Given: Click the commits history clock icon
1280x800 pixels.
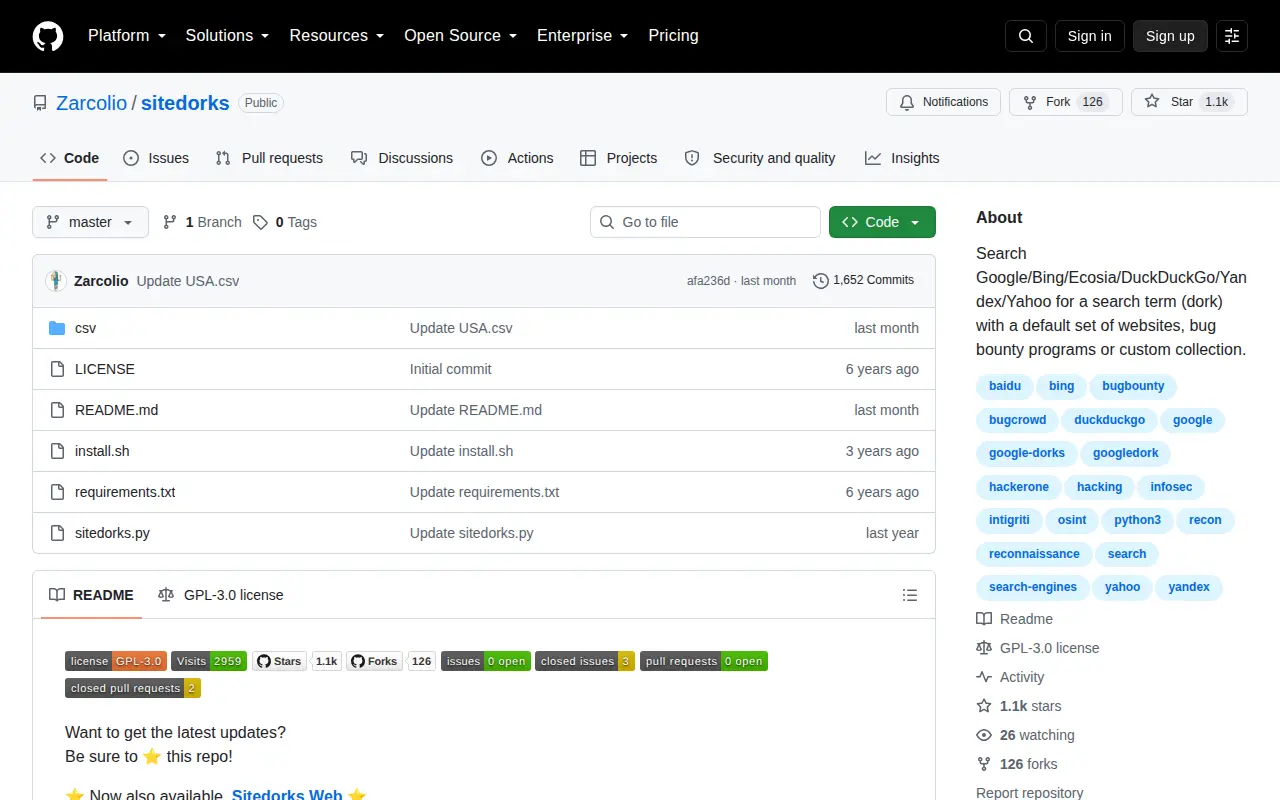Looking at the screenshot, I should [x=821, y=281].
